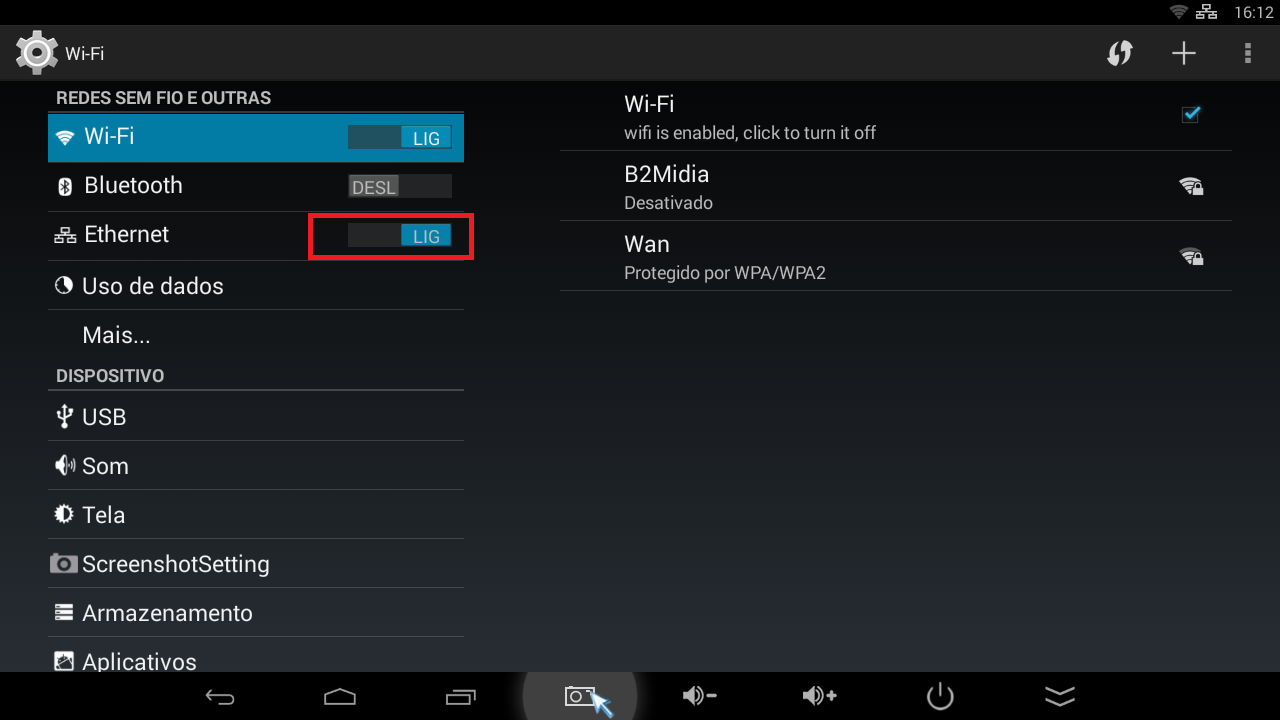Expand the Mais... settings entry
Screen dimensions: 1280x720
256,335
